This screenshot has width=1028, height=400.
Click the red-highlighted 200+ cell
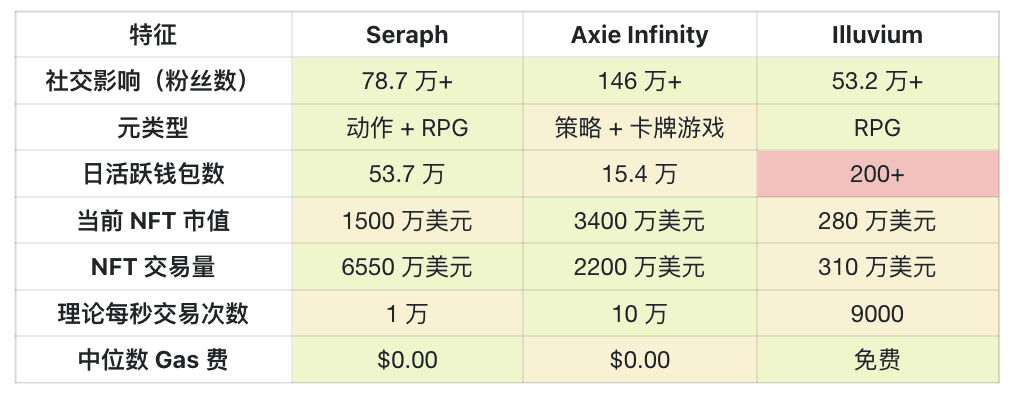877,174
